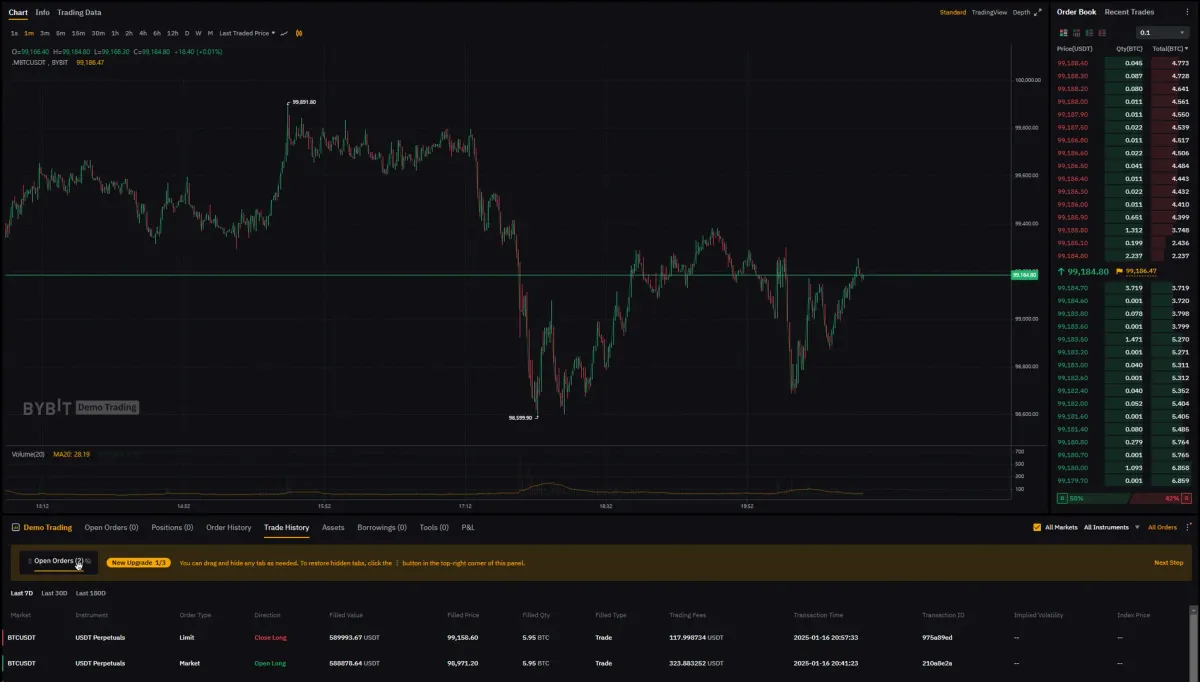The width and height of the screenshot is (1200, 682).
Task: Click the buy/sell ratio bar below order book
Action: click(x=1123, y=498)
